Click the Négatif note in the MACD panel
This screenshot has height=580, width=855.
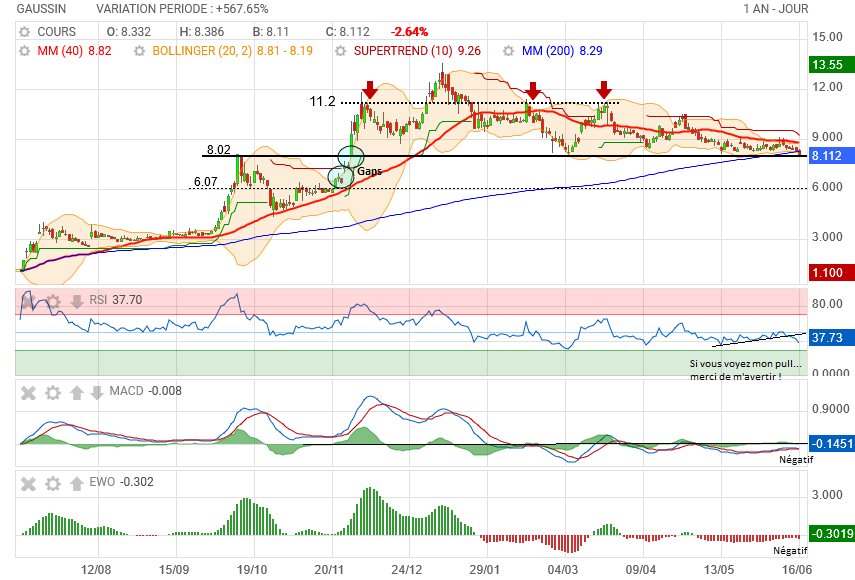pyautogui.click(x=796, y=460)
